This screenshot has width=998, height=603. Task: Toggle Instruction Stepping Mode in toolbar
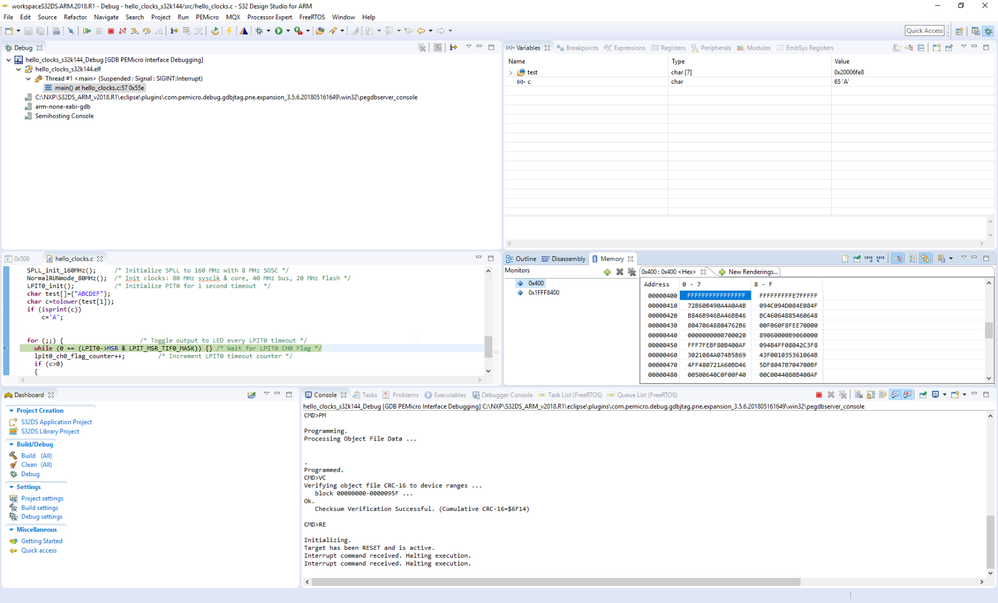174,31
